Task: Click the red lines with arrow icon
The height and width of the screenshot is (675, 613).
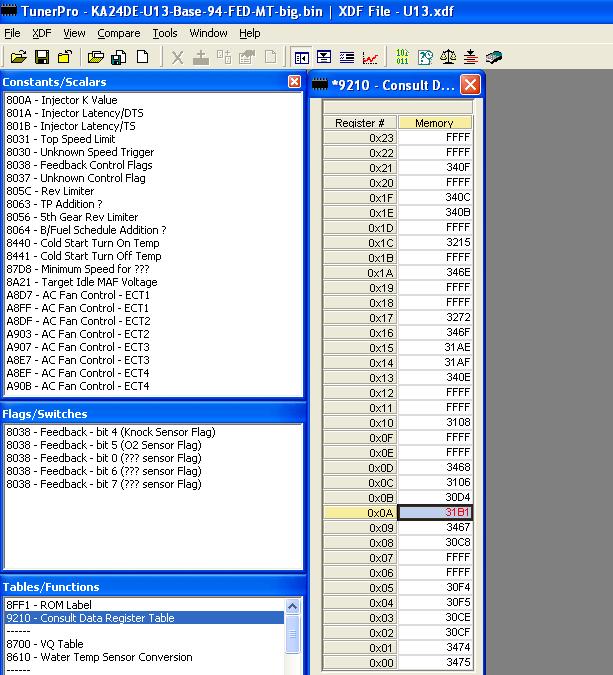Action: [471, 57]
